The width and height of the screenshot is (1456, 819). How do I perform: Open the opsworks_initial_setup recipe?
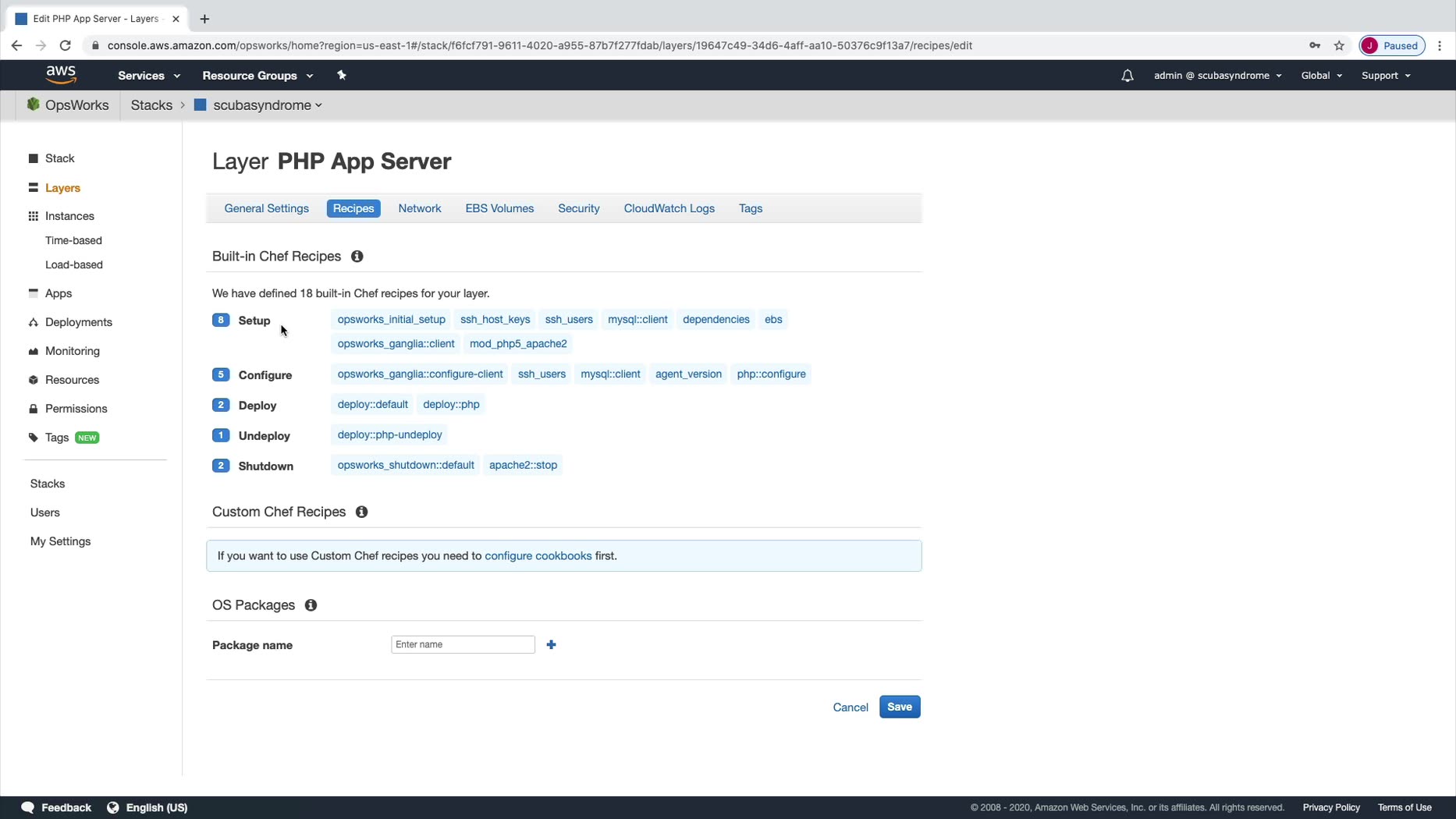pyautogui.click(x=391, y=319)
